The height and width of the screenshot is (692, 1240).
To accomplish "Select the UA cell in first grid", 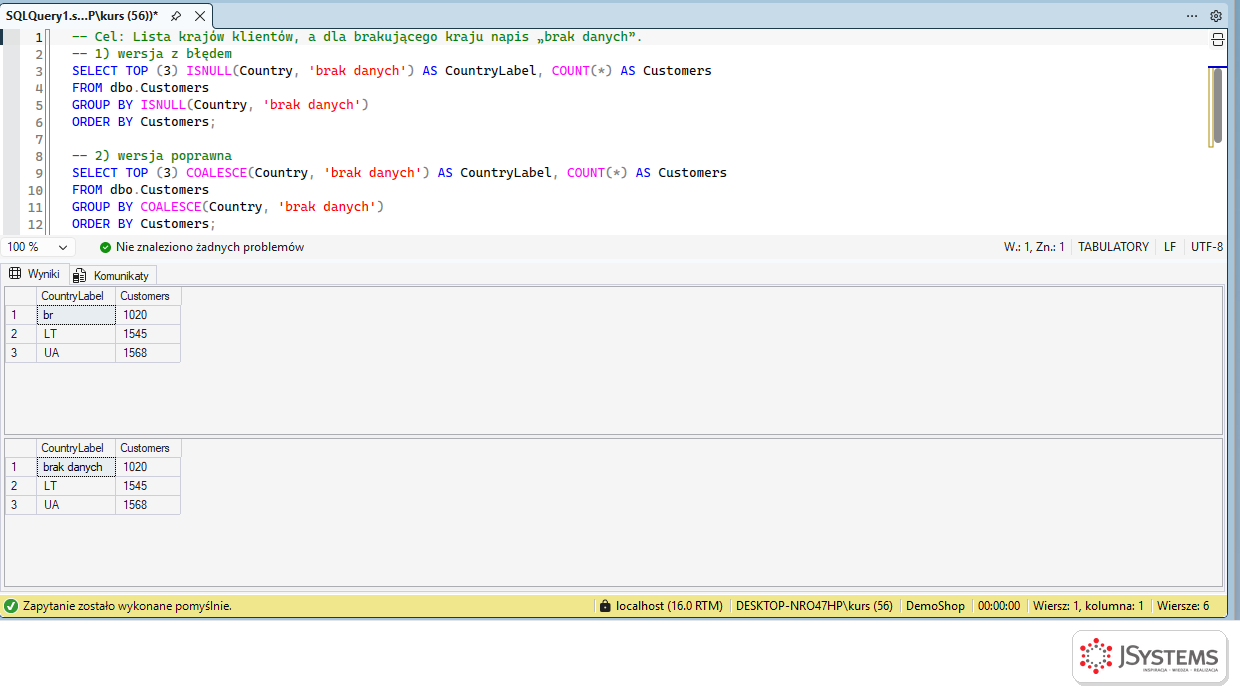I will tap(76, 353).
